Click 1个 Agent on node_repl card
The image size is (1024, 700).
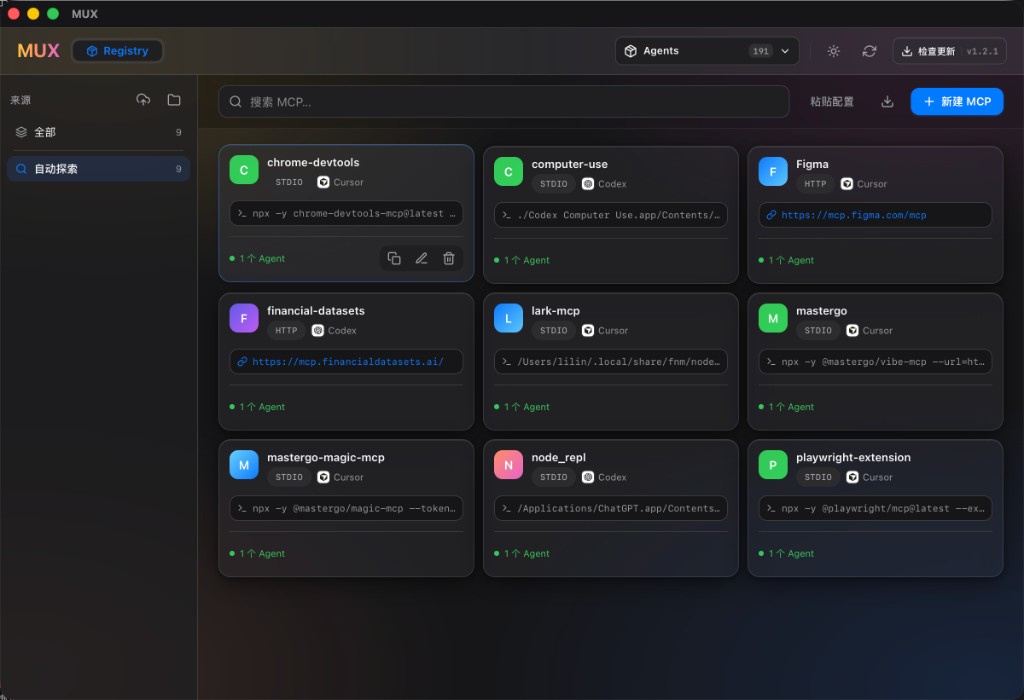(522, 554)
